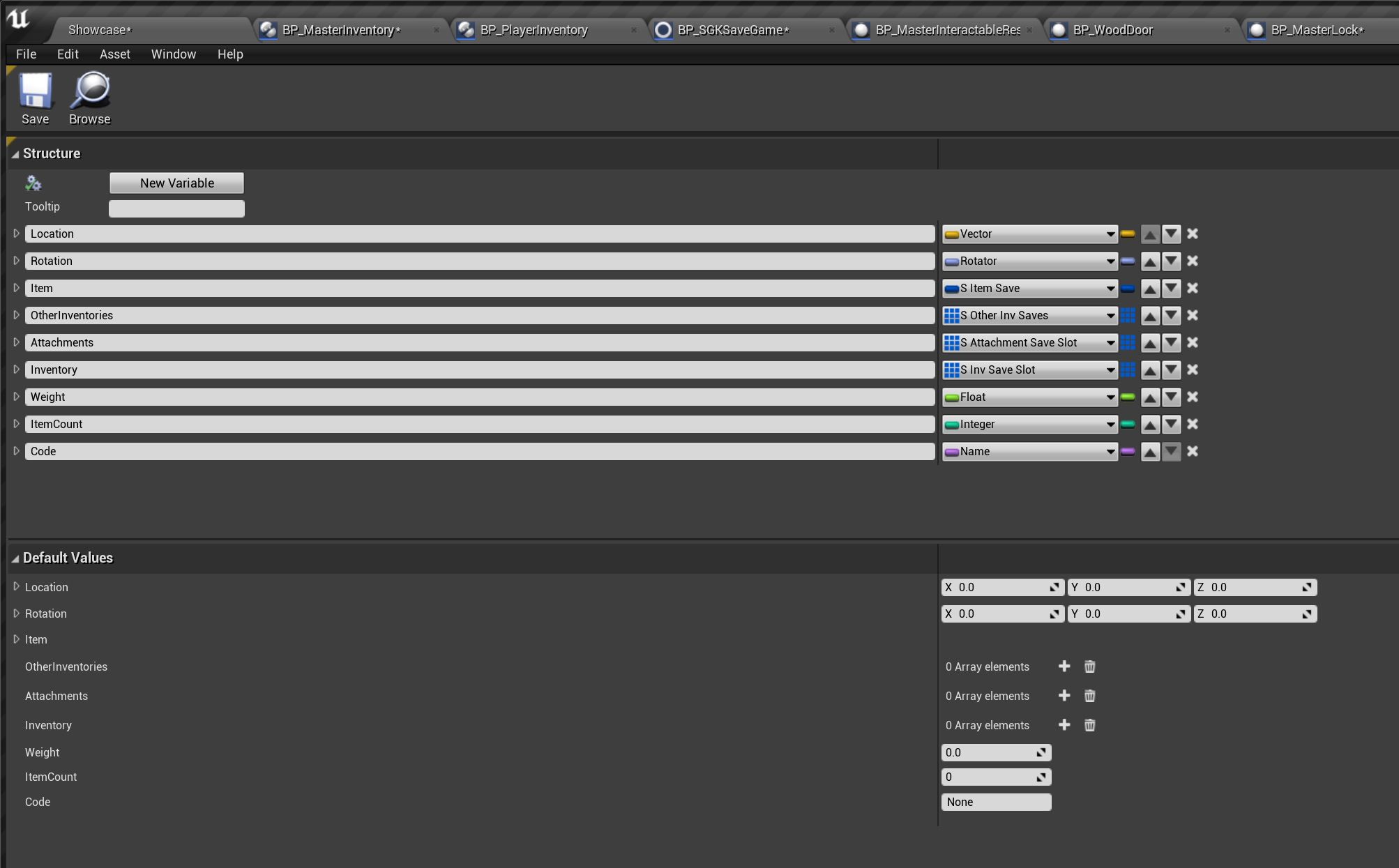Expand the ItemCount variable row
Viewport: 1399px width, 868px height.
point(17,424)
